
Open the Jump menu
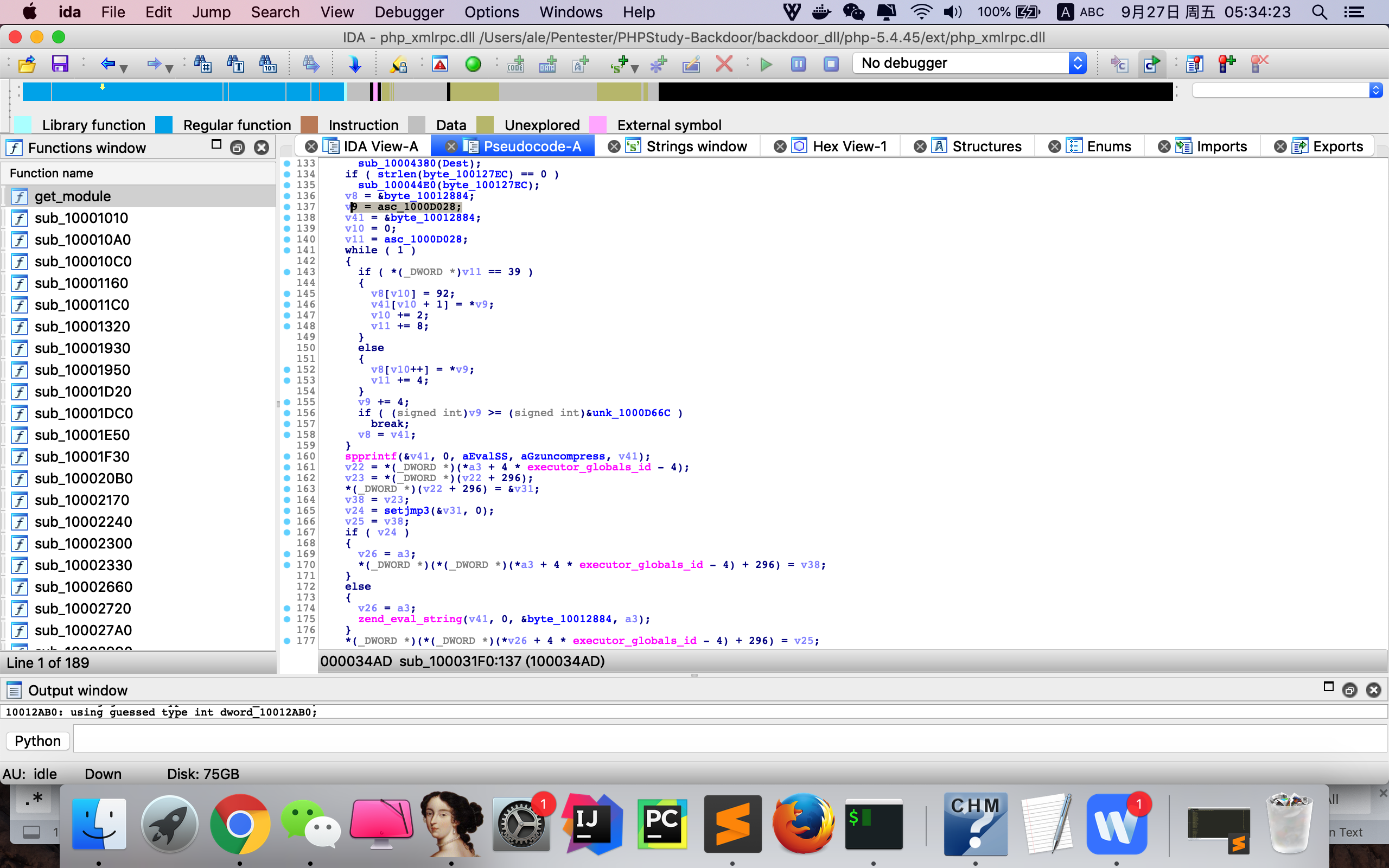pyautogui.click(x=211, y=12)
